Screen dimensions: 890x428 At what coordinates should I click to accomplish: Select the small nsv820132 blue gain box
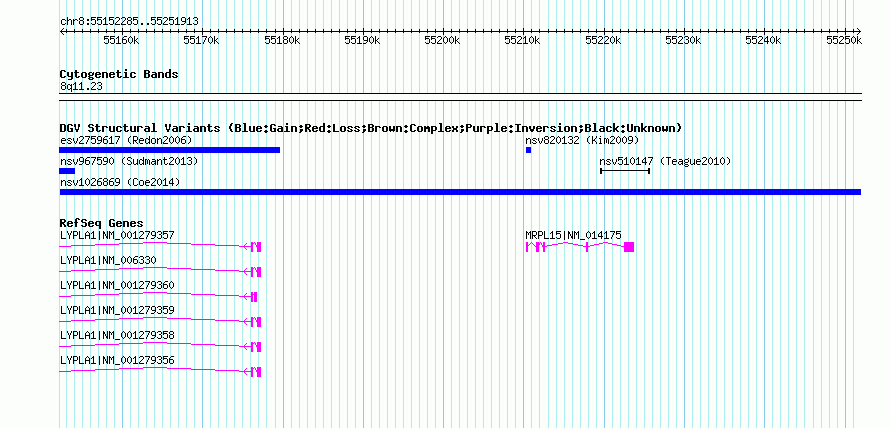(x=528, y=150)
